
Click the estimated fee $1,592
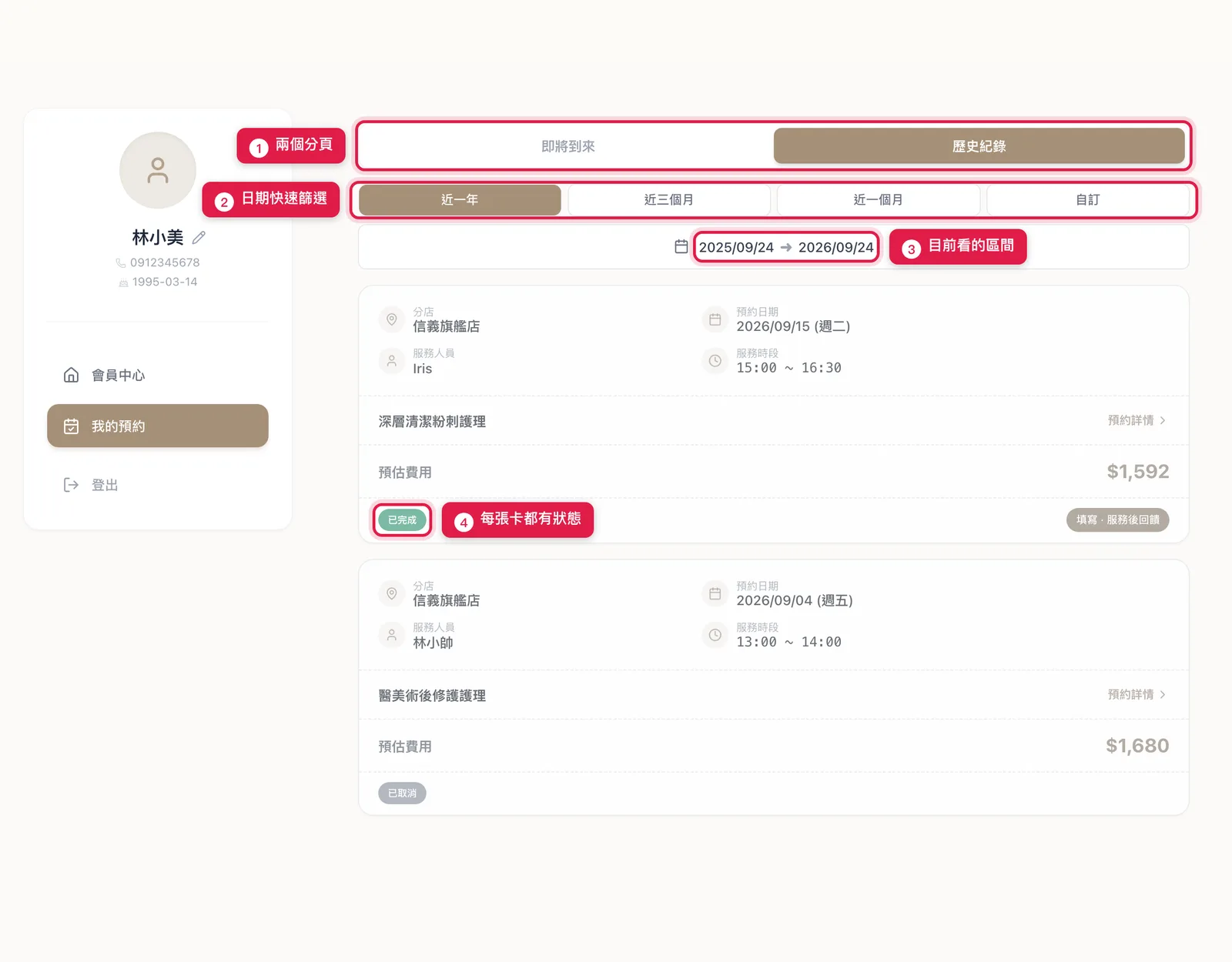[1138, 472]
